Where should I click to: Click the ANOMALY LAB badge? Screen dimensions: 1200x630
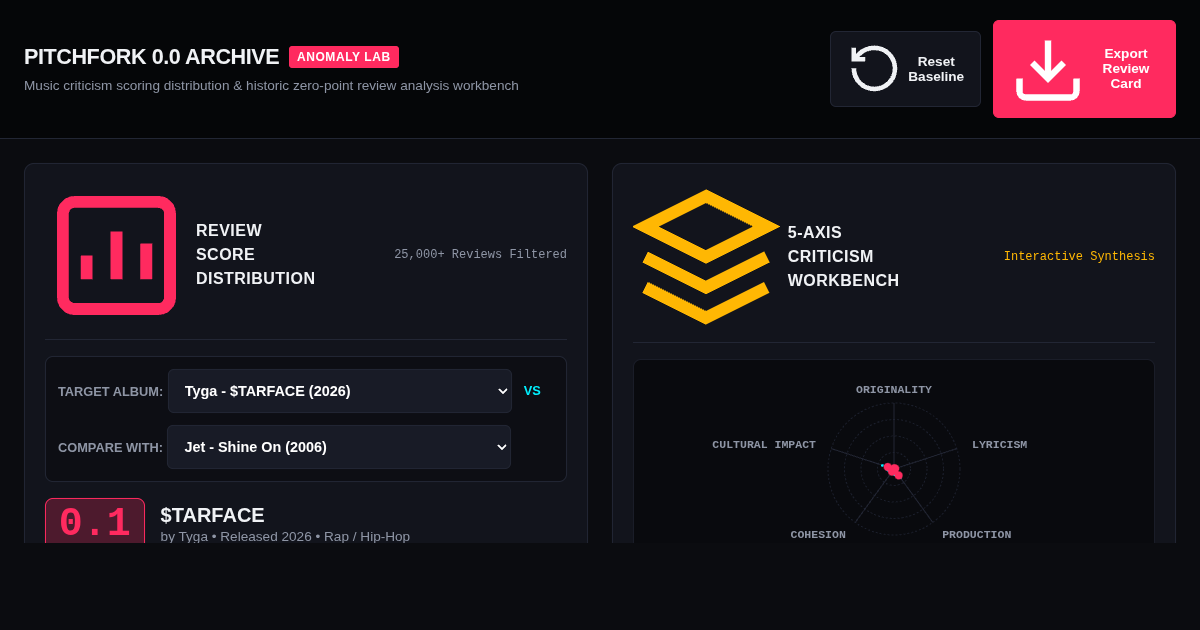pos(344,57)
